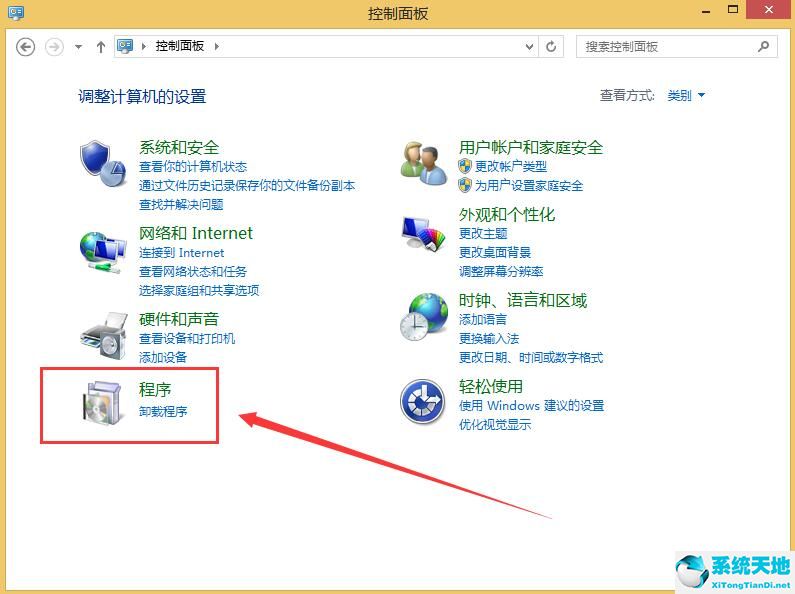Open recent locations dropdown arrow
Screen dimensions: 795x594
78,47
